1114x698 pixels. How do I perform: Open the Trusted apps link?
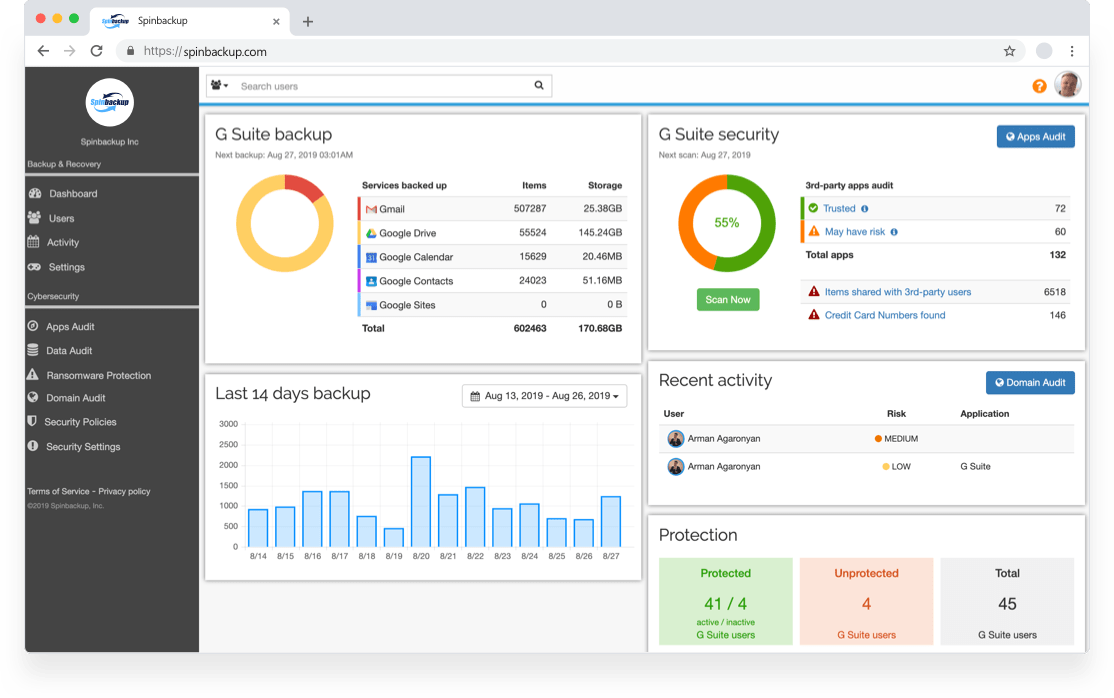(838, 208)
